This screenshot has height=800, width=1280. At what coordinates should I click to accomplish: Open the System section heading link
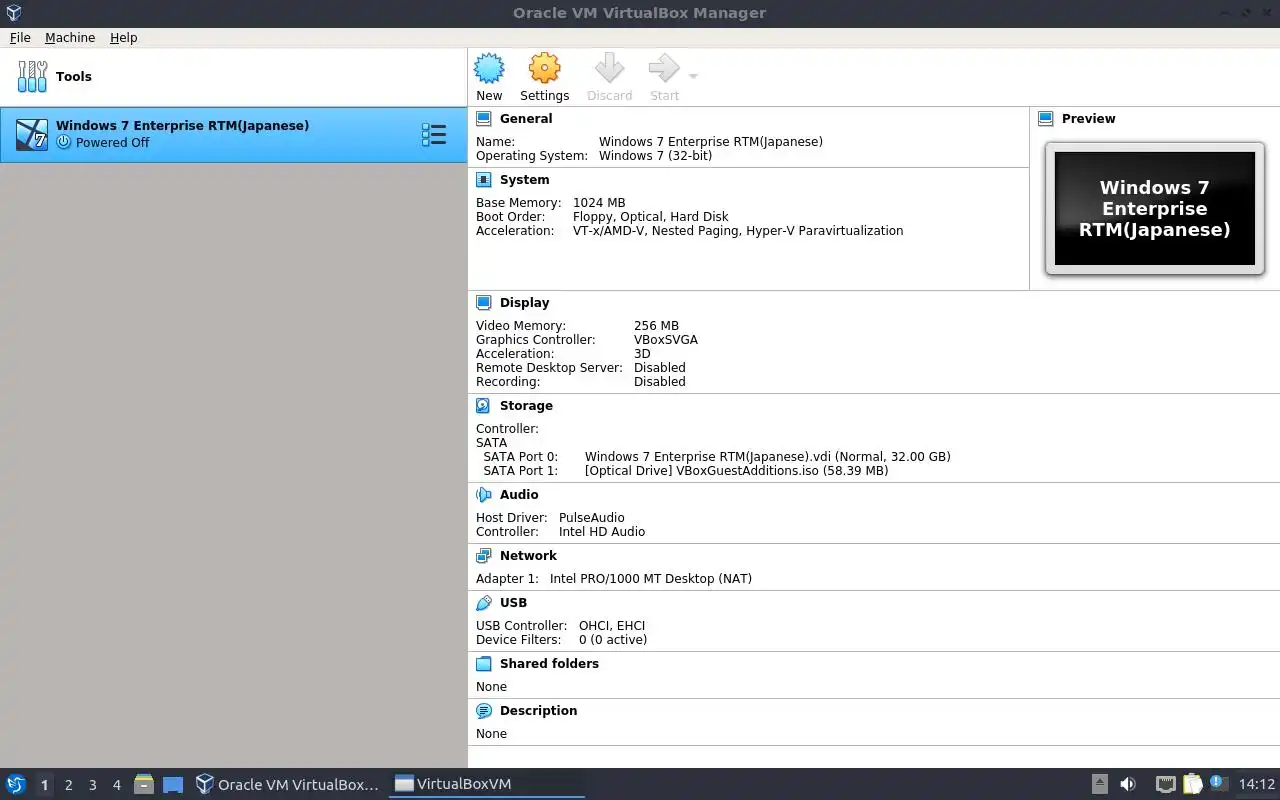tap(525, 180)
